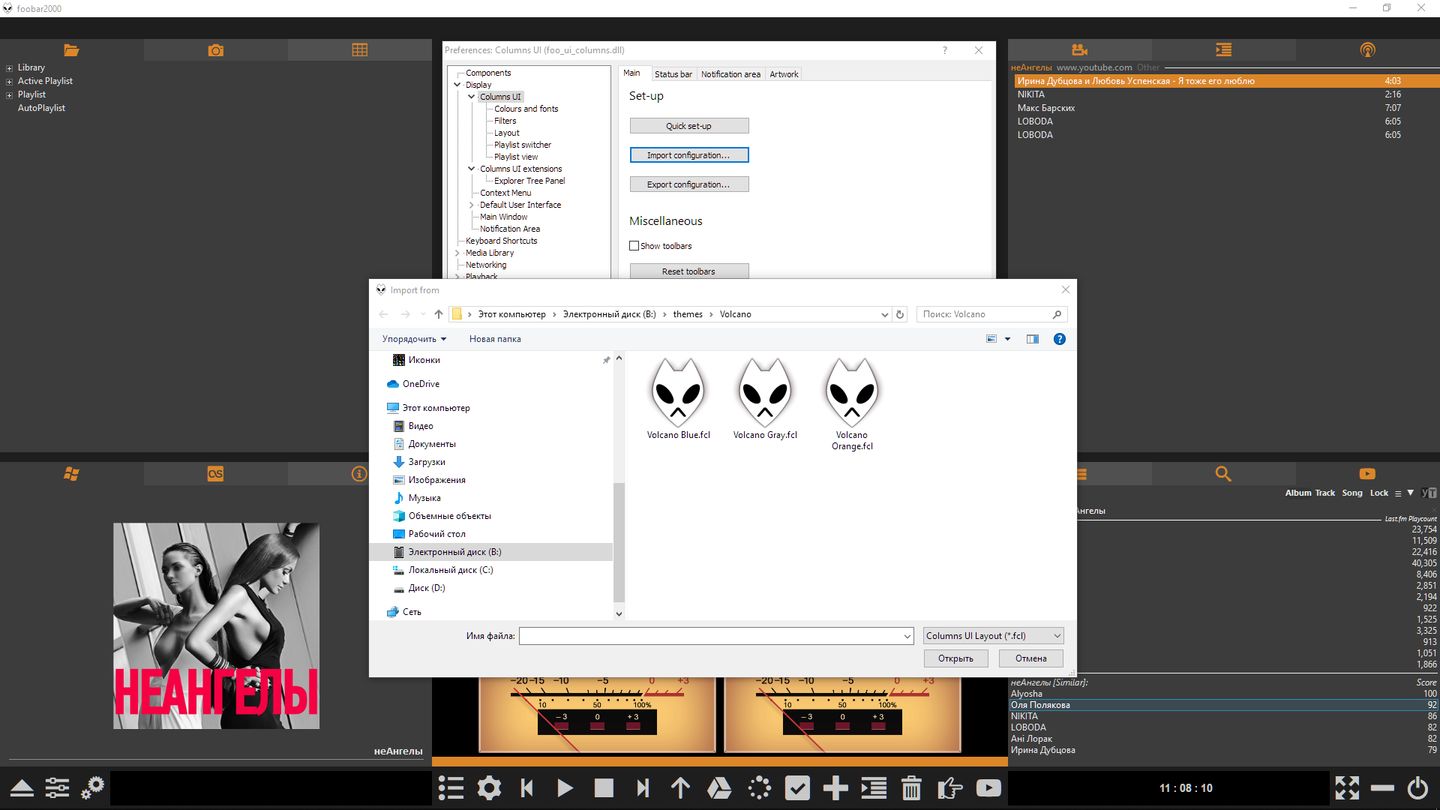Click the power icon at bottom right
Image resolution: width=1440 pixels, height=810 pixels.
pos(1417,788)
